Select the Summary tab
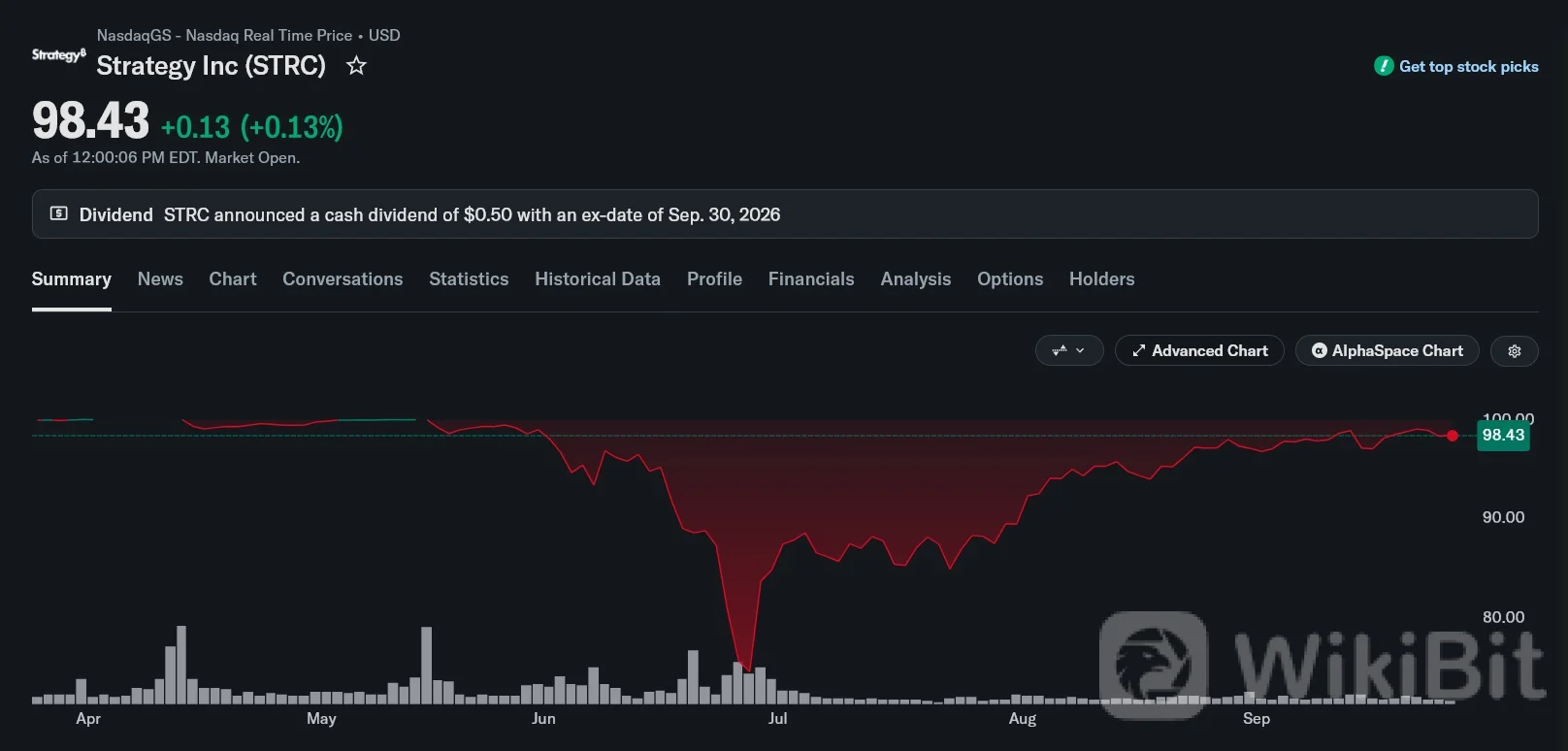The width and height of the screenshot is (1568, 751). tap(72, 279)
